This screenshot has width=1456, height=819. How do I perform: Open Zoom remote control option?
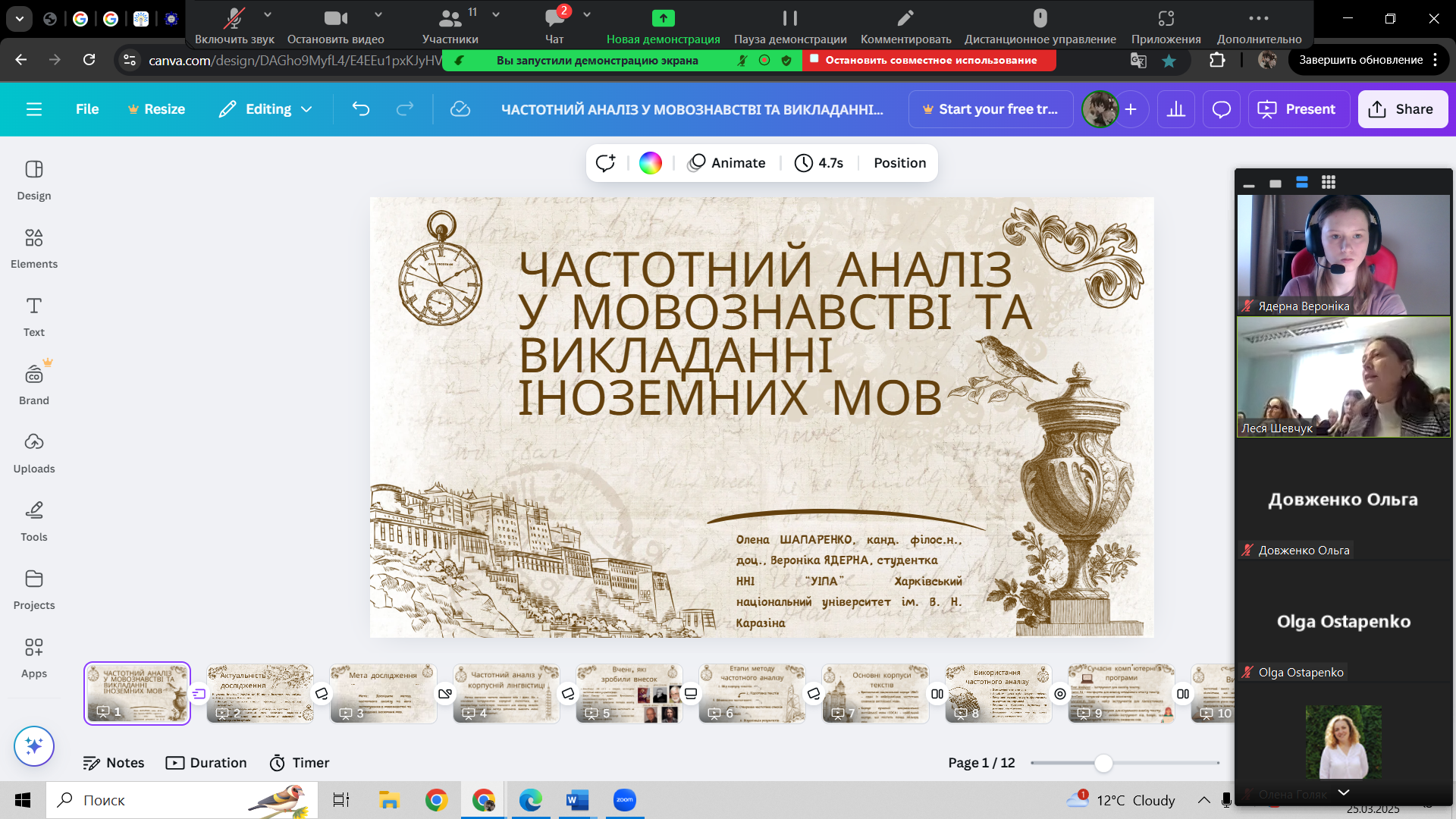[x=1040, y=25]
